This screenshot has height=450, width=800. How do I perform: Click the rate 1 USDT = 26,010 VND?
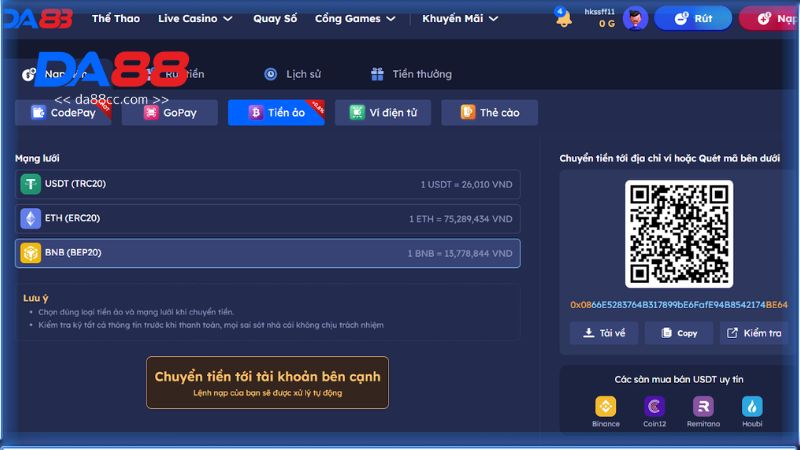466,185
